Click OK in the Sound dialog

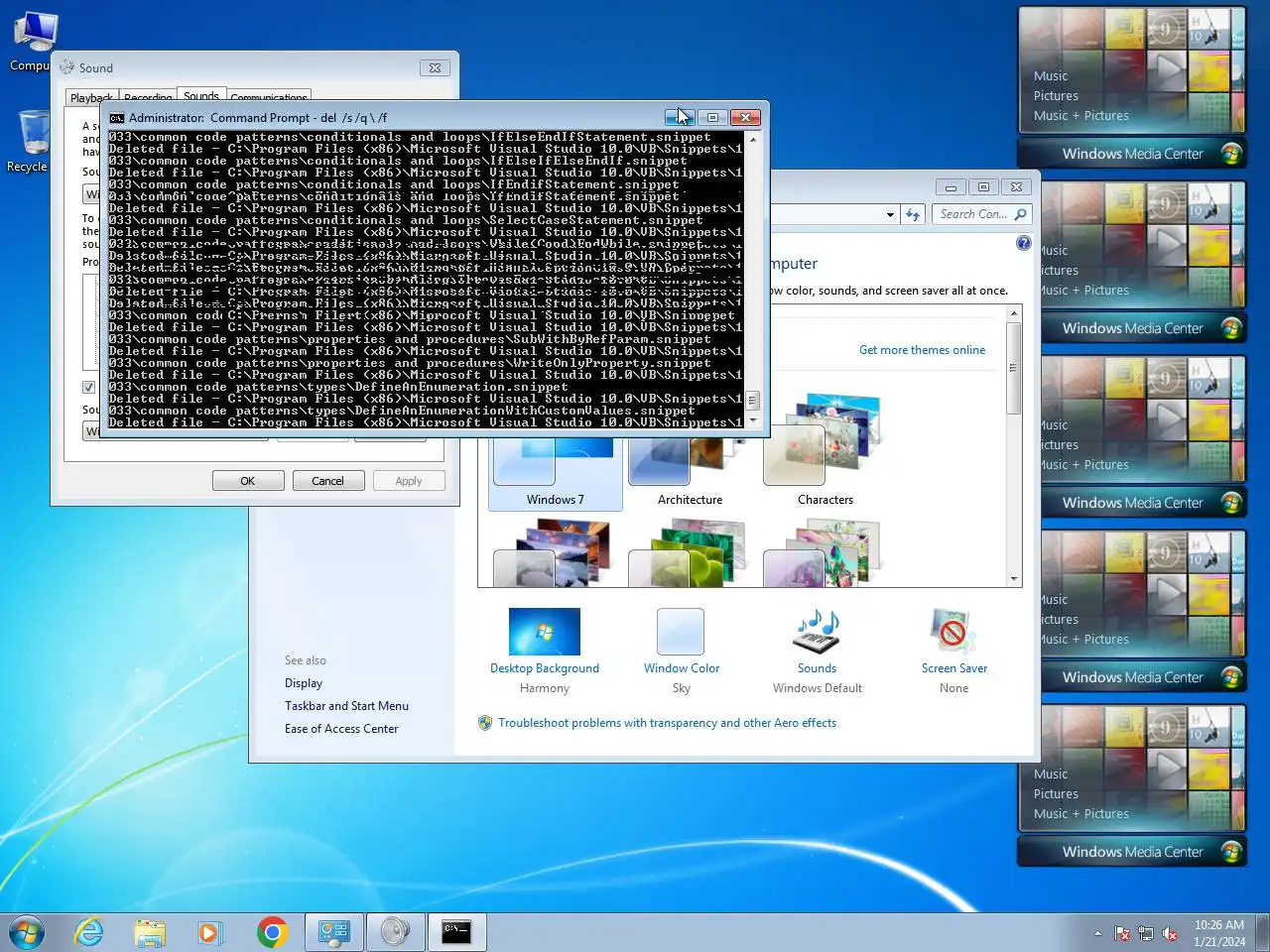(x=248, y=481)
